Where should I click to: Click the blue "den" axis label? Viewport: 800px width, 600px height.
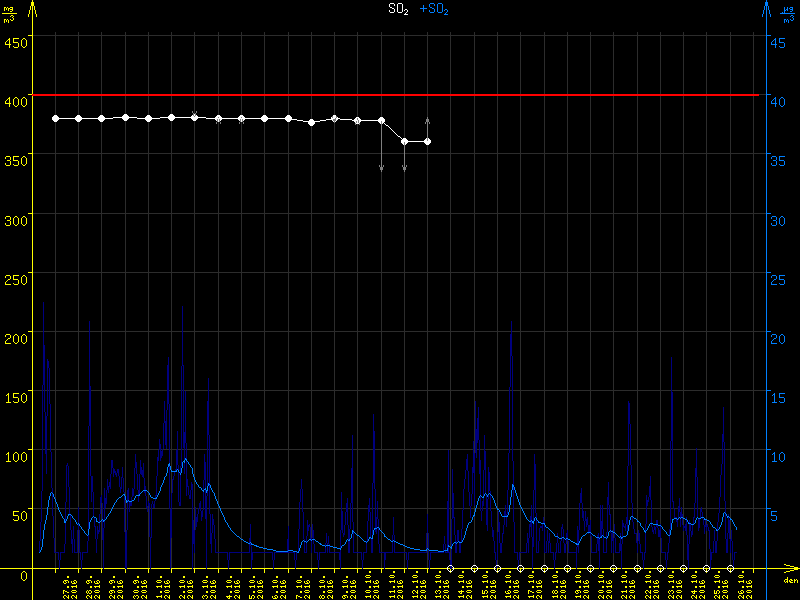[790, 580]
